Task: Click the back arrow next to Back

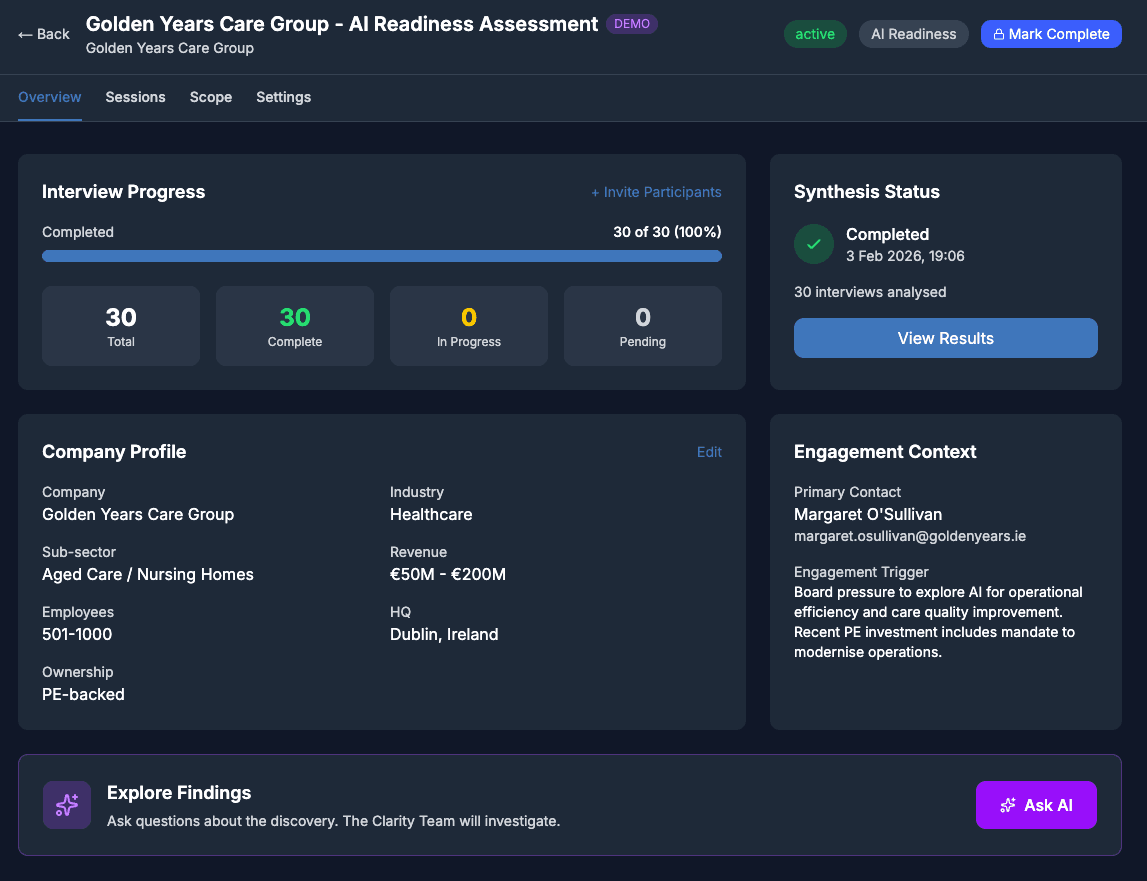Action: click(23, 34)
